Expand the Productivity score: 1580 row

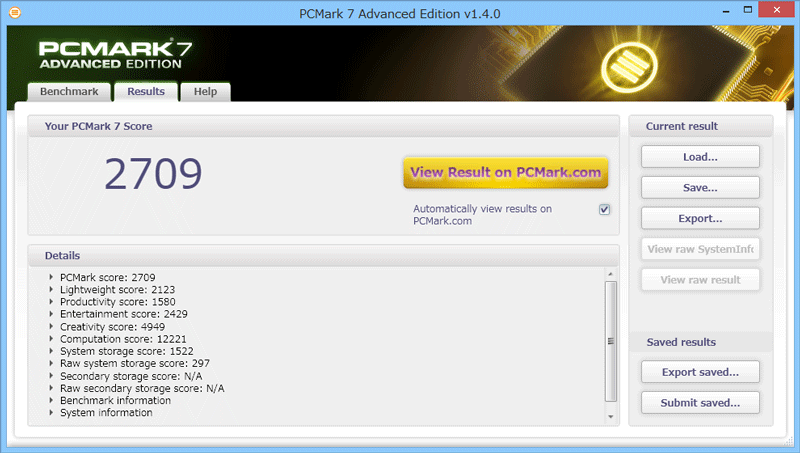click(51, 301)
